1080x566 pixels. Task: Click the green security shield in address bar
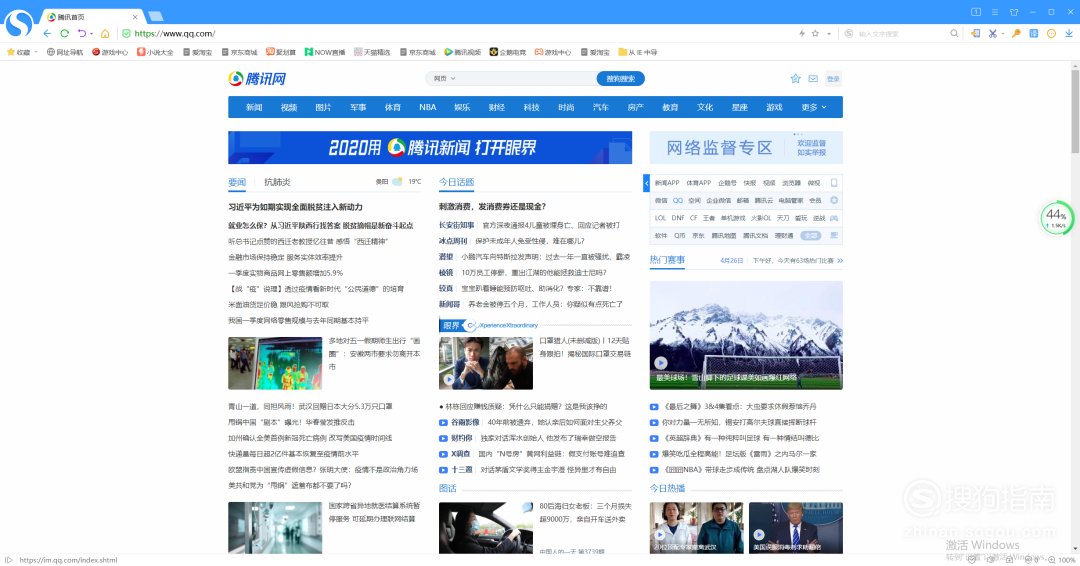tap(126, 33)
